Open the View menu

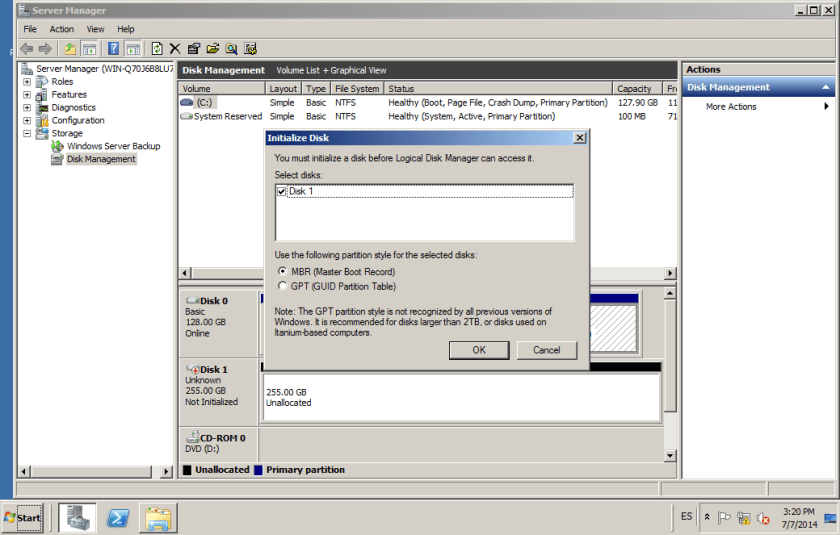click(96, 29)
